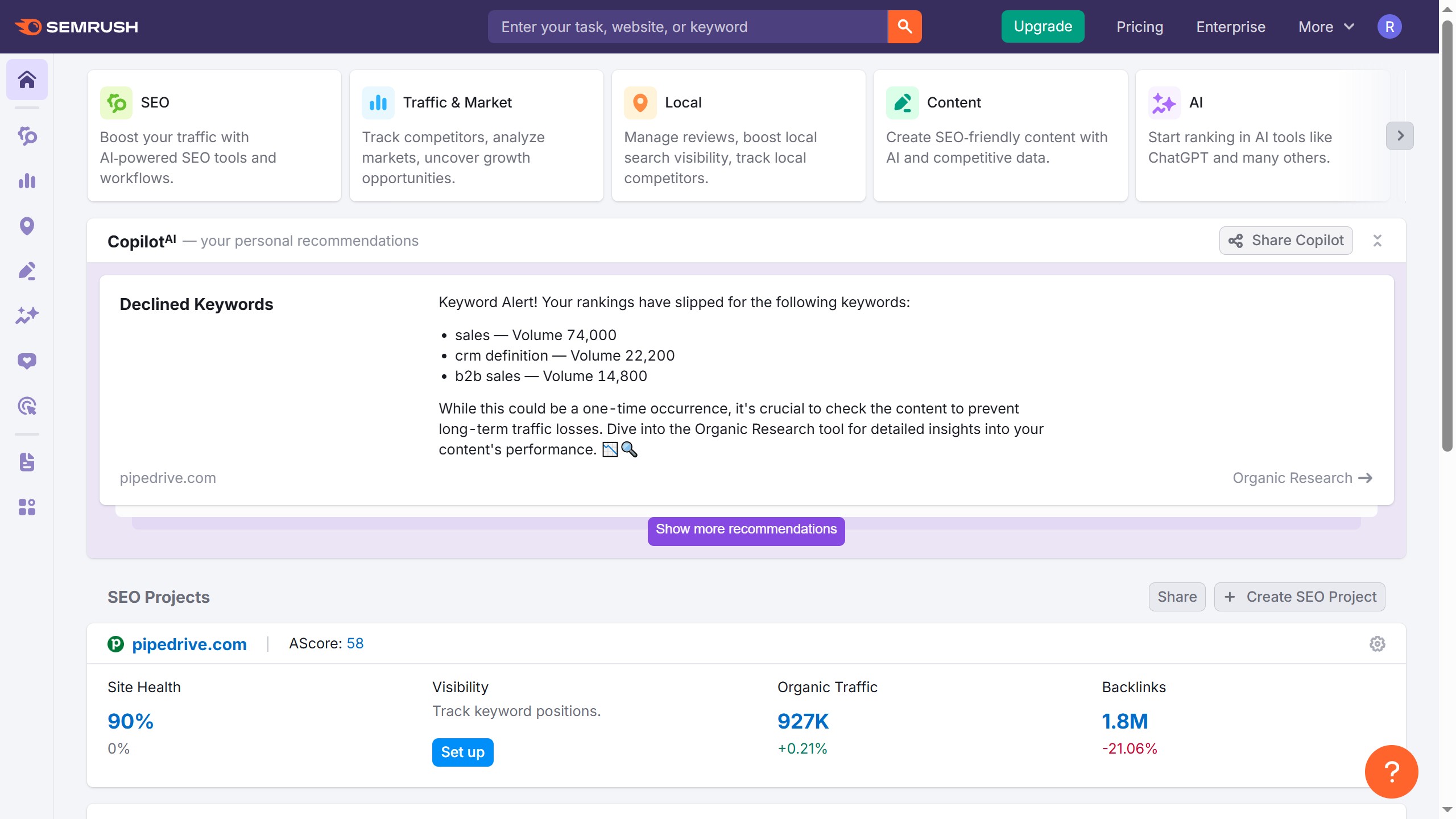This screenshot has height=819, width=1456.
Task: Open the SEO toolkit card title
Action: tap(155, 103)
